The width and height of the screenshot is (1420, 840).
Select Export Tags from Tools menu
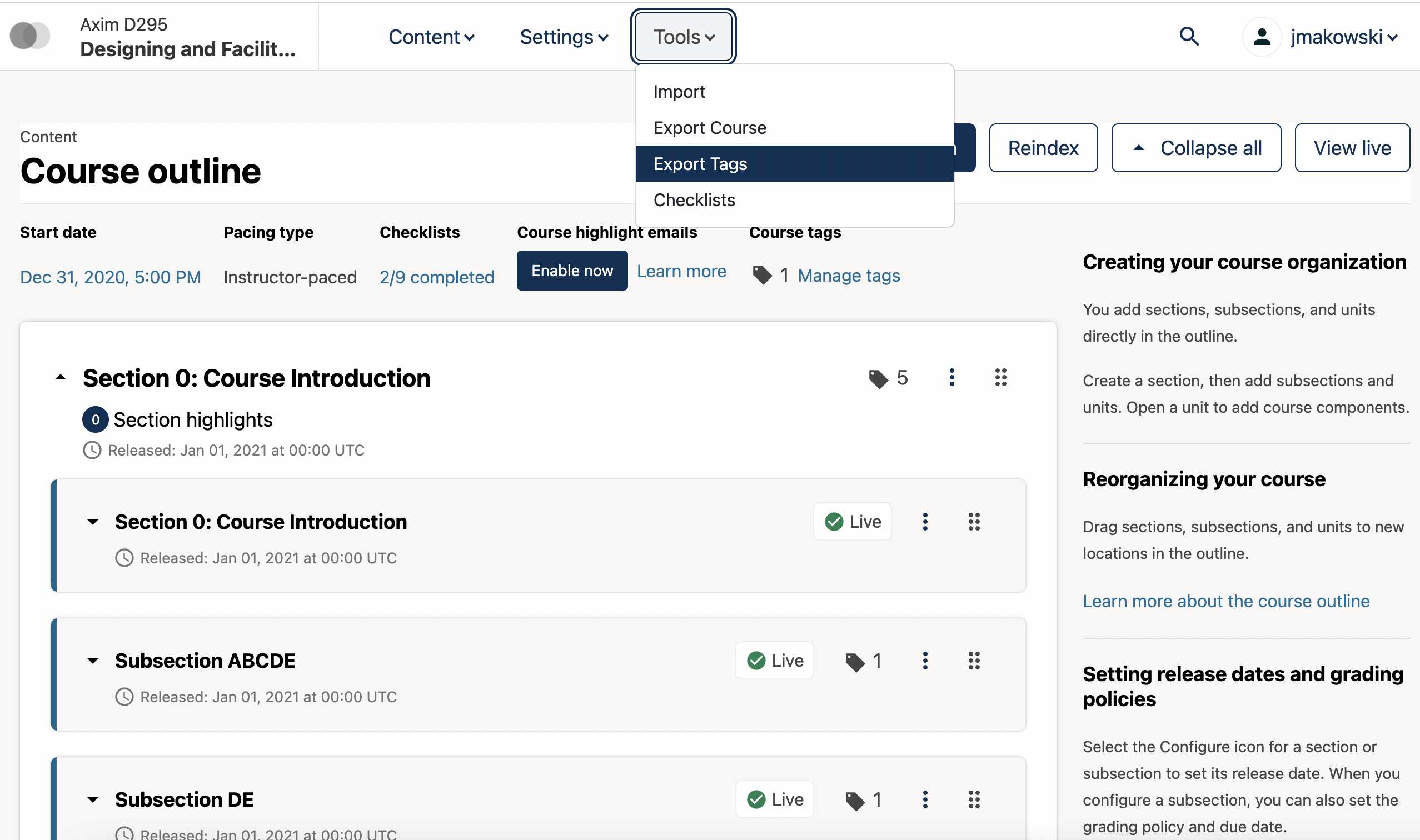tap(700, 163)
